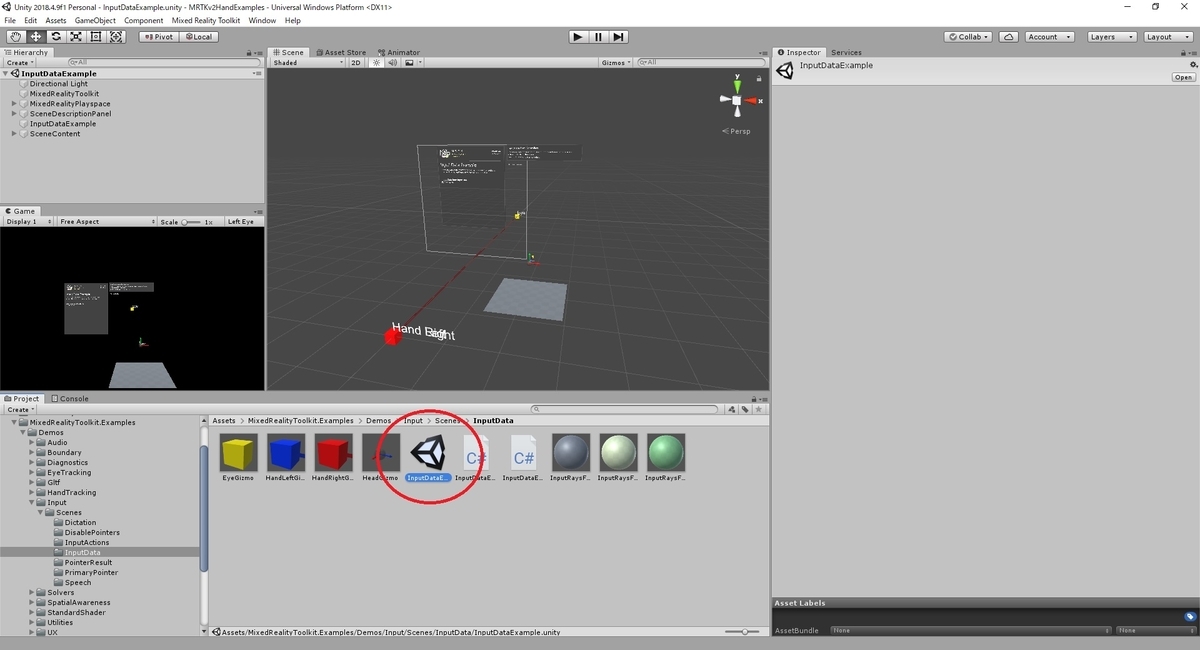Select the InputDataExample Unity scene asset
Screen dimensions: 1200x650
(x=429, y=458)
